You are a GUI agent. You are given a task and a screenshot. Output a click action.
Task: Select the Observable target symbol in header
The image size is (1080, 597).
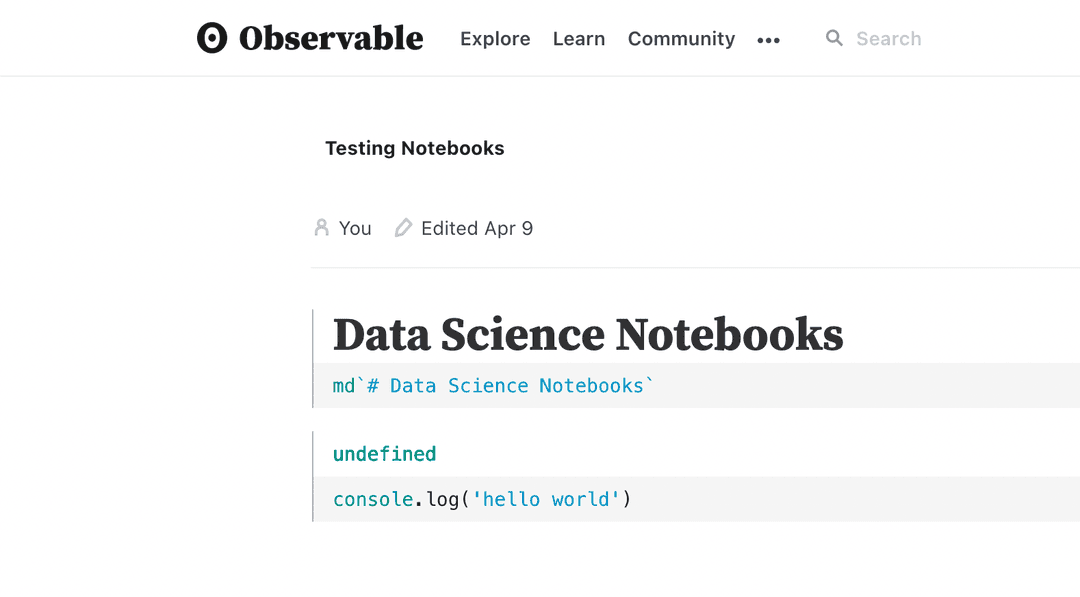pos(211,37)
